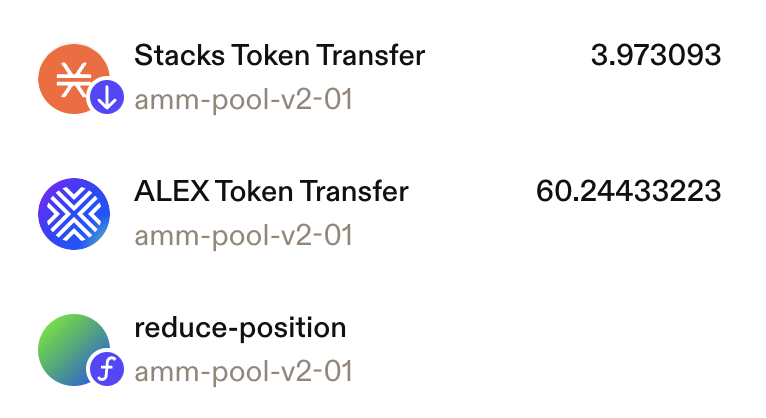Click the word Transfer in Stacks row

pyautogui.click(x=371, y=55)
